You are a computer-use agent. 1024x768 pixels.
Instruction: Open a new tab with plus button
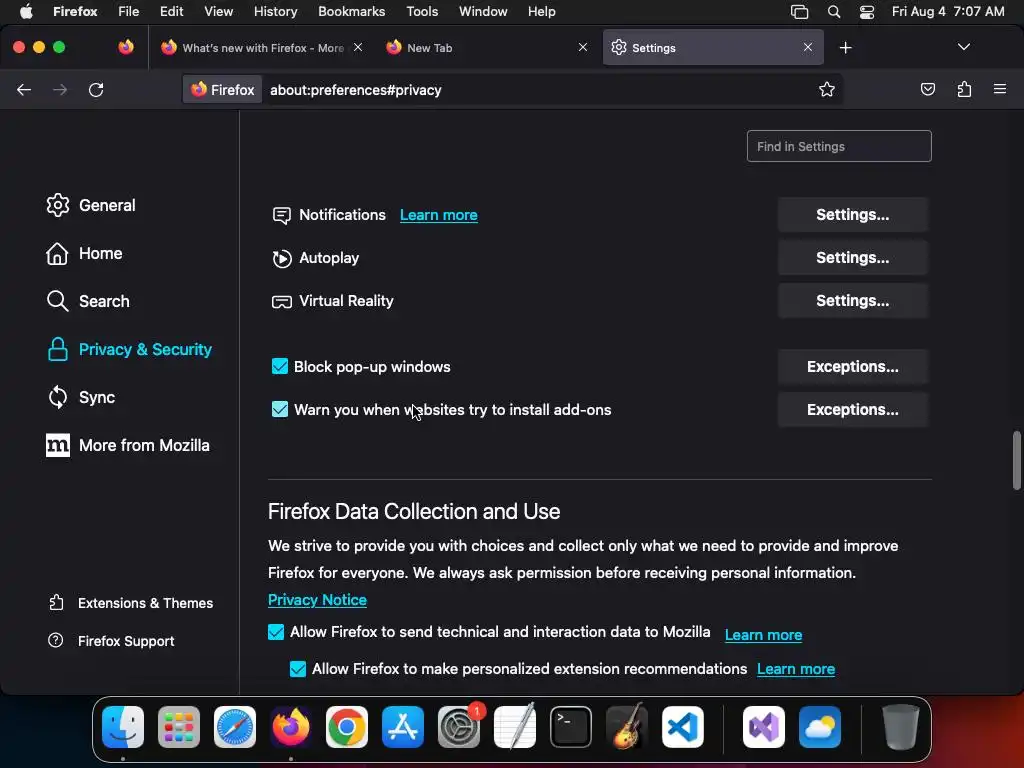coord(846,48)
